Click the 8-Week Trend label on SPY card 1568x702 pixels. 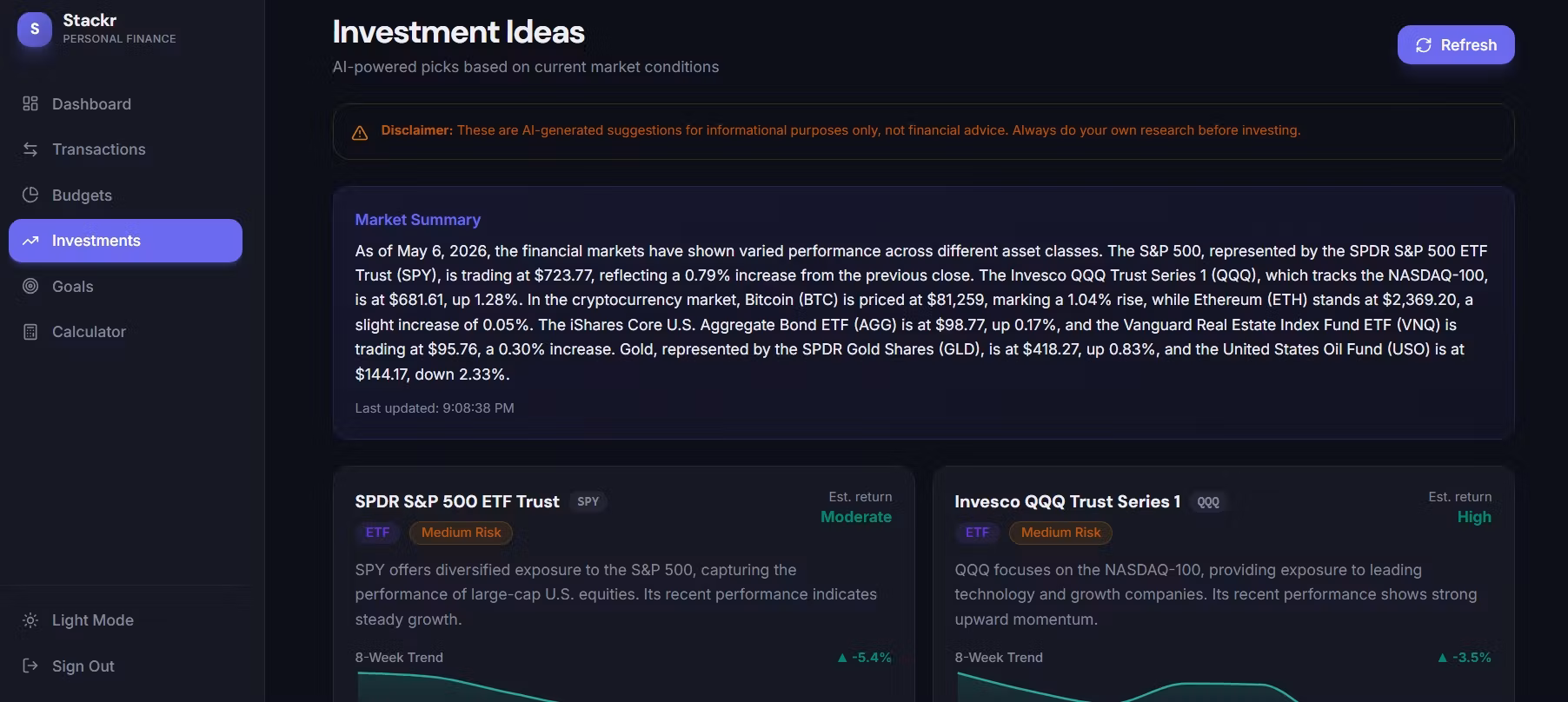[399, 658]
